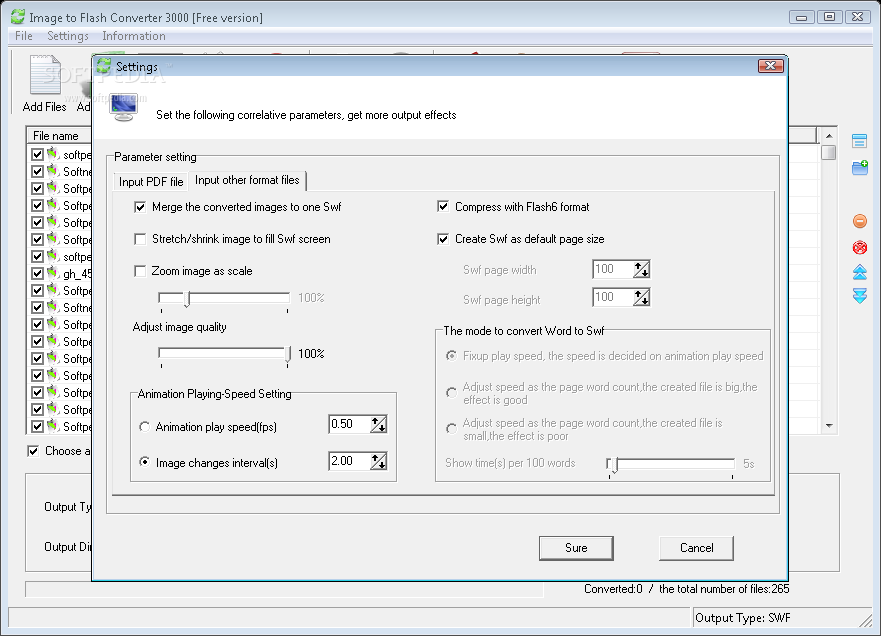Click the Animation play speed 0.50 field
The height and width of the screenshot is (636, 881).
(x=349, y=424)
